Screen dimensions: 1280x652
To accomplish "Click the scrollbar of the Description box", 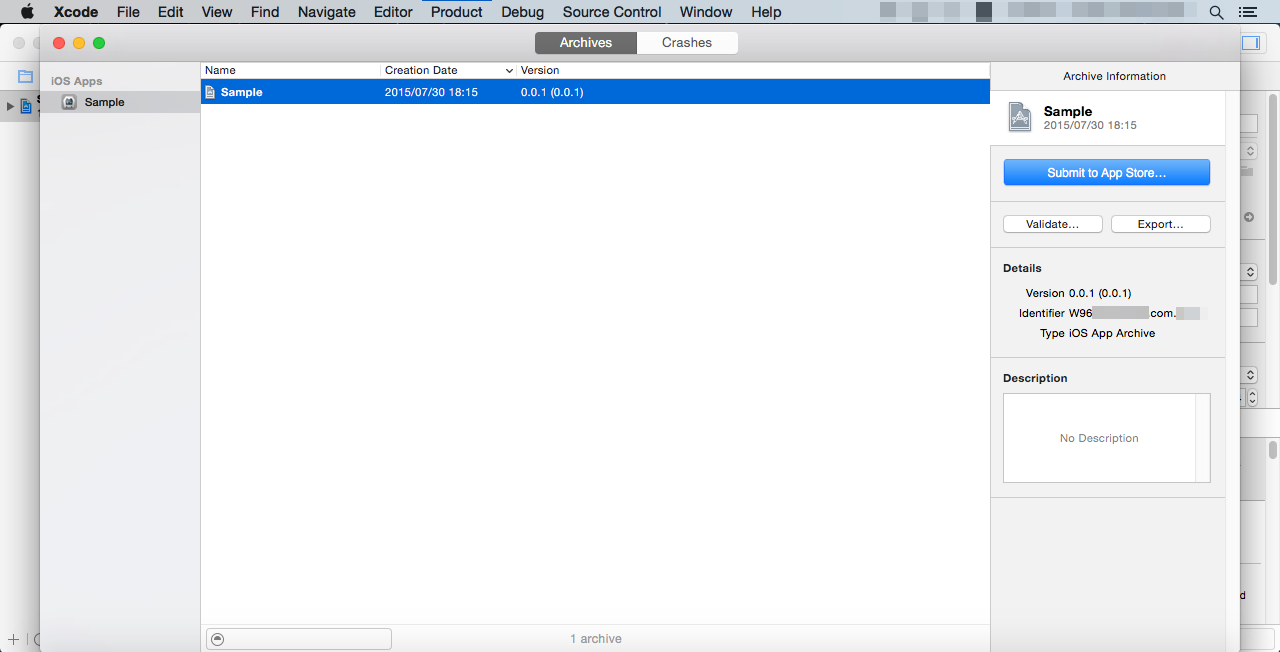I will point(1203,438).
